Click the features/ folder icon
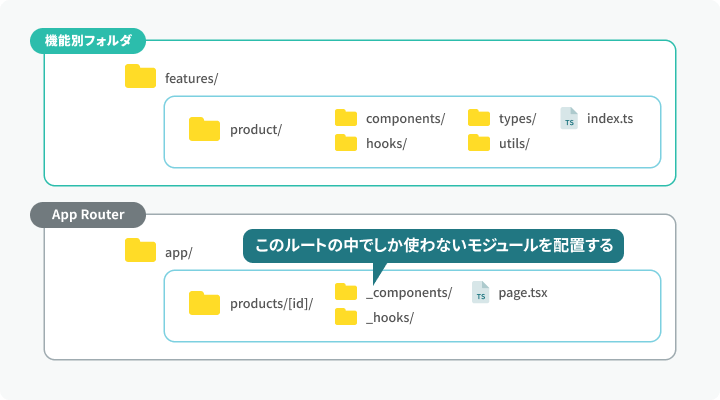This screenshot has height=400, width=720. (x=140, y=76)
